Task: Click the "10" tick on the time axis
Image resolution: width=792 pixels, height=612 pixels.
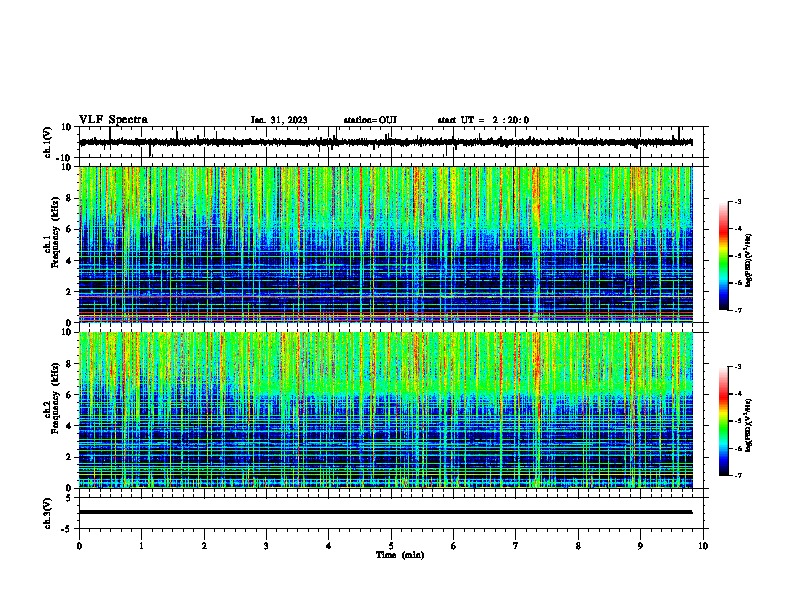Action: tap(703, 546)
